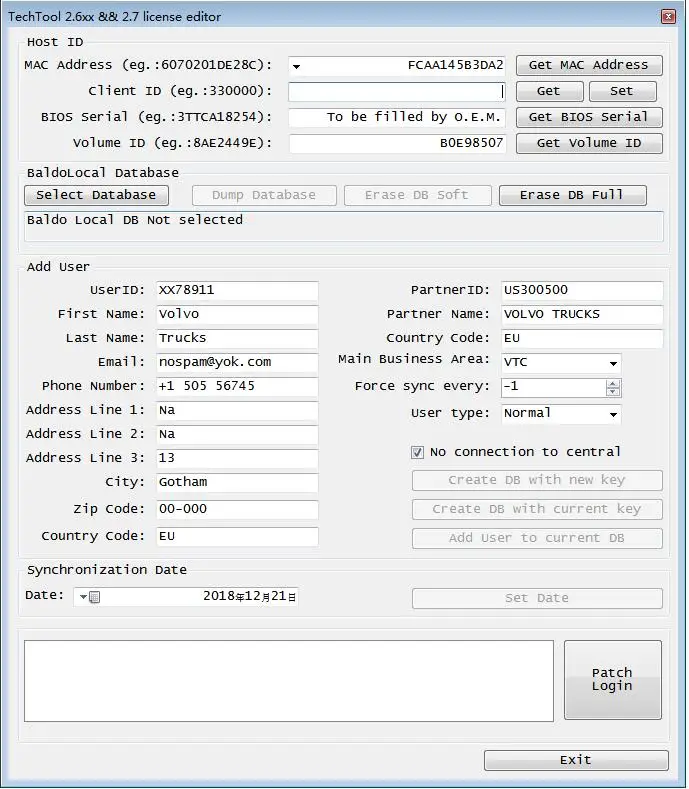Click the Set Date button
Screen dimensions: 689x789
(537, 598)
